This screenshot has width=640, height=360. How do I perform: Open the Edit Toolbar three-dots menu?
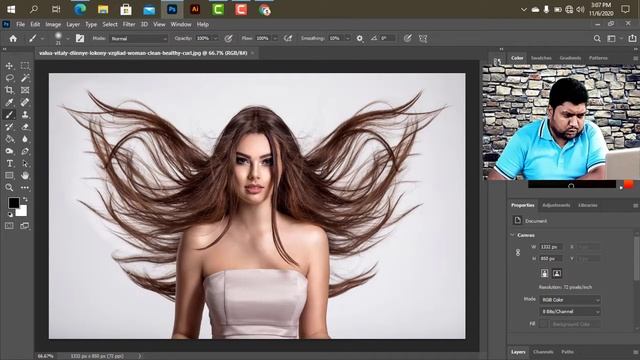[25, 188]
